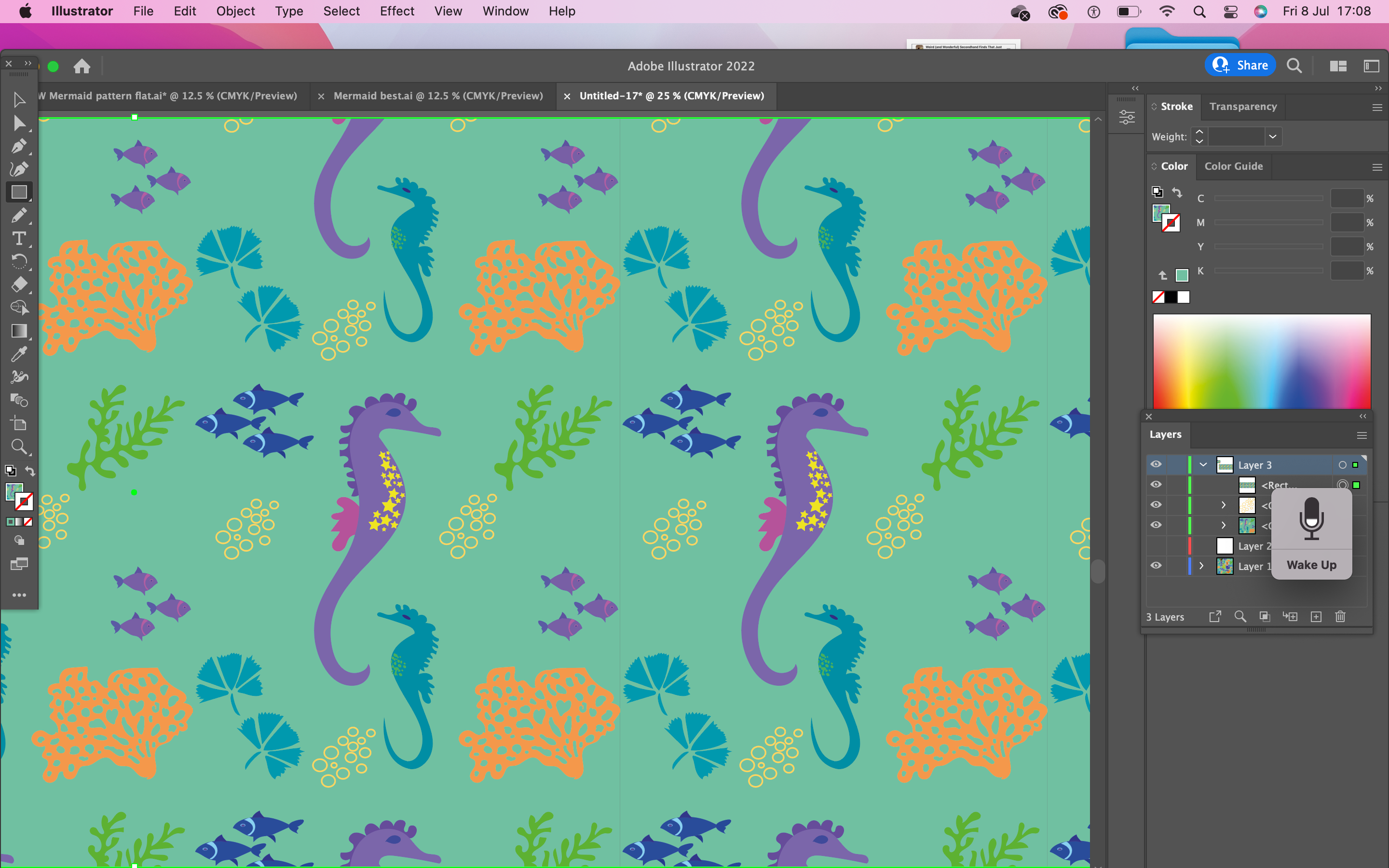Create a new layer

tap(1316, 617)
